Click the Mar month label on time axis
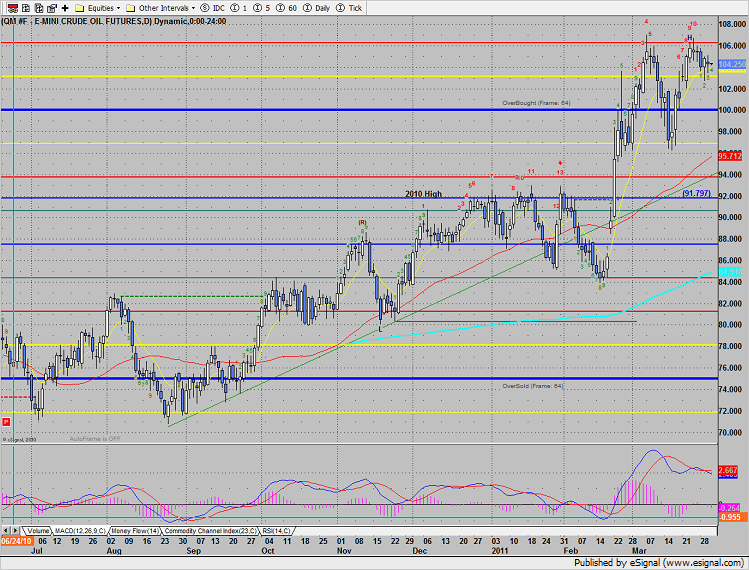 click(640, 551)
